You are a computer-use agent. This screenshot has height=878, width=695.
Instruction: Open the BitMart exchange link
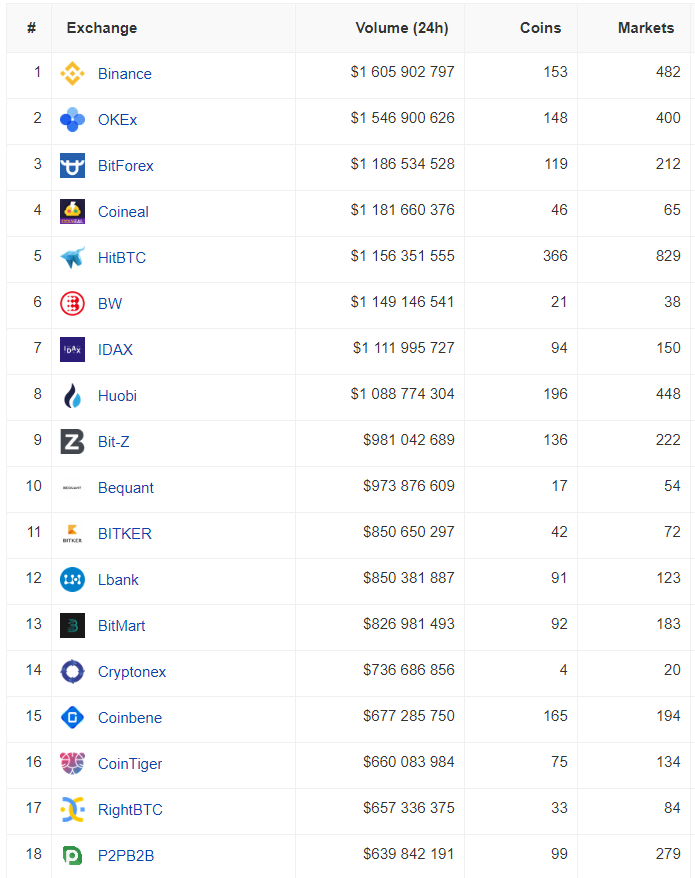click(121, 626)
